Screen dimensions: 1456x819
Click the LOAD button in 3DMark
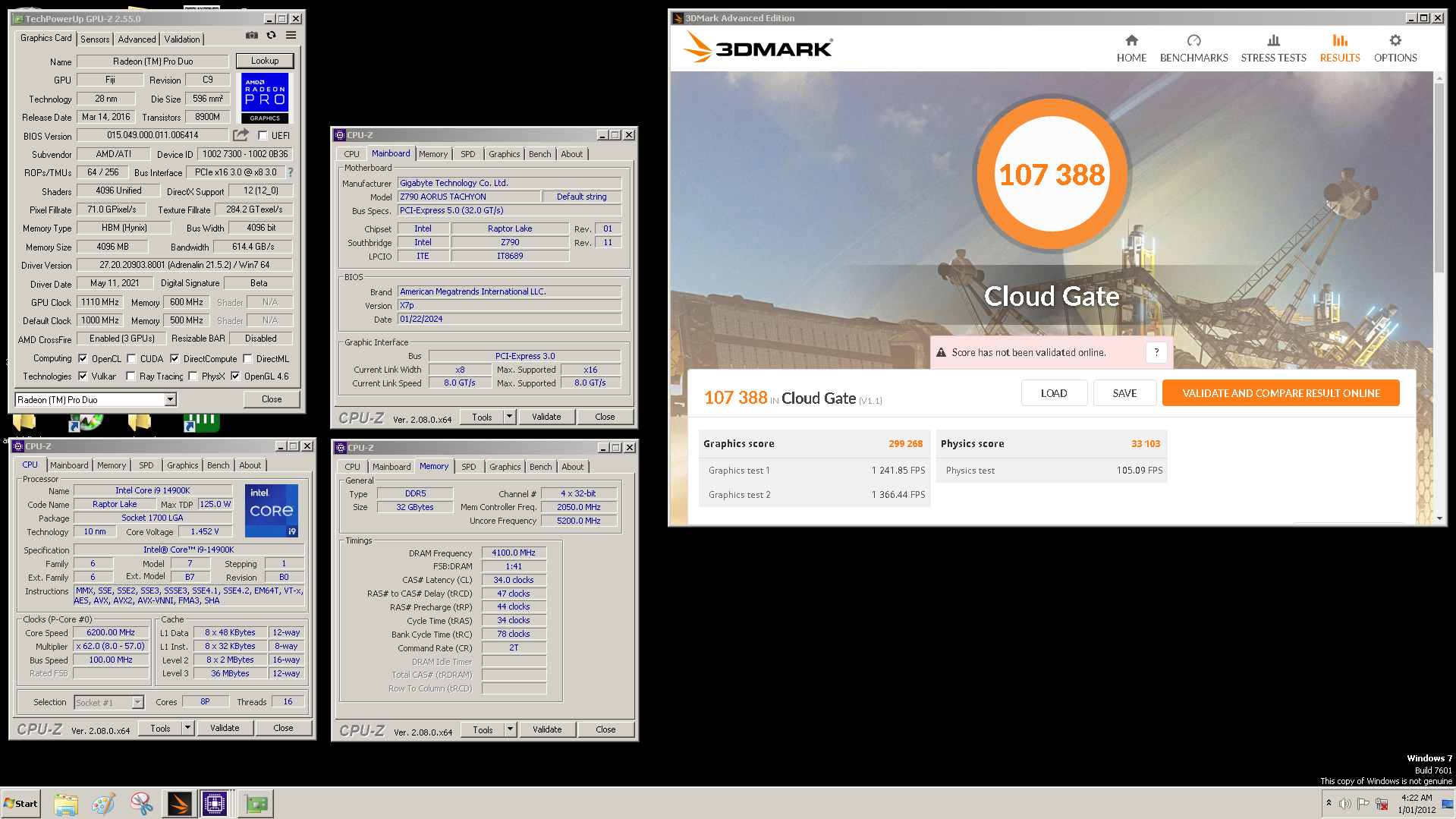pyautogui.click(x=1054, y=393)
